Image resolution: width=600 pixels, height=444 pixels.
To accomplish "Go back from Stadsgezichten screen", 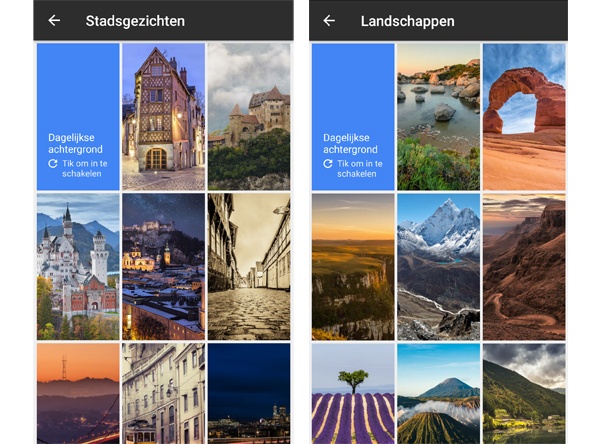I will pyautogui.click(x=54, y=20).
